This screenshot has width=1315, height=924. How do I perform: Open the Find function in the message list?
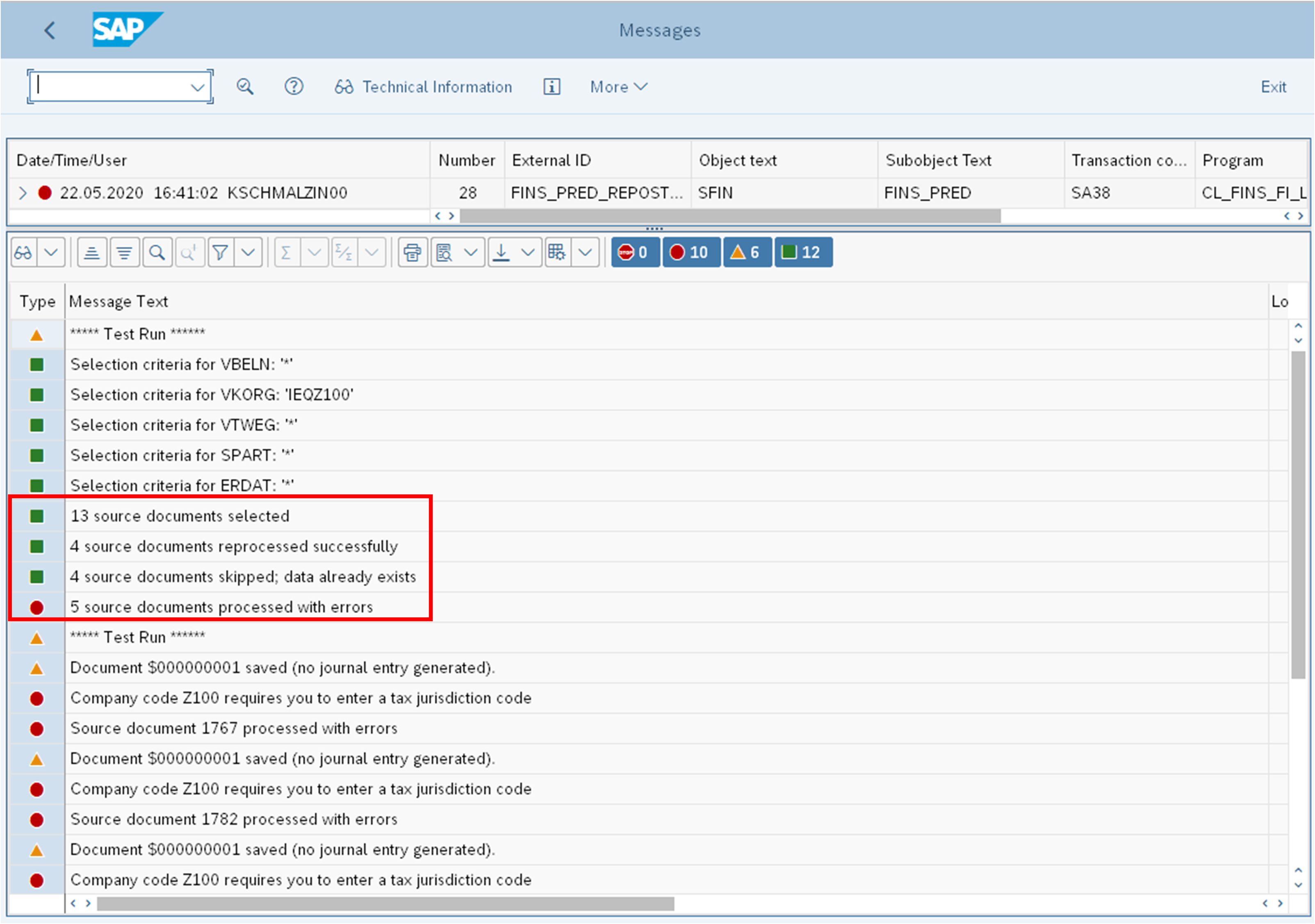(x=157, y=252)
